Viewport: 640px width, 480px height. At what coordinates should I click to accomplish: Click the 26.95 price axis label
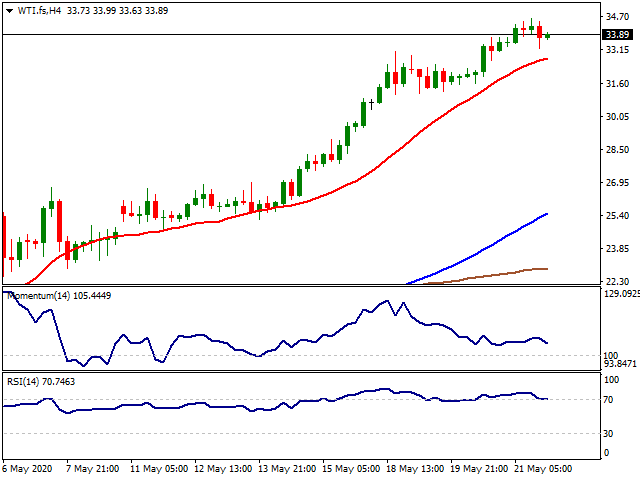[x=617, y=183]
